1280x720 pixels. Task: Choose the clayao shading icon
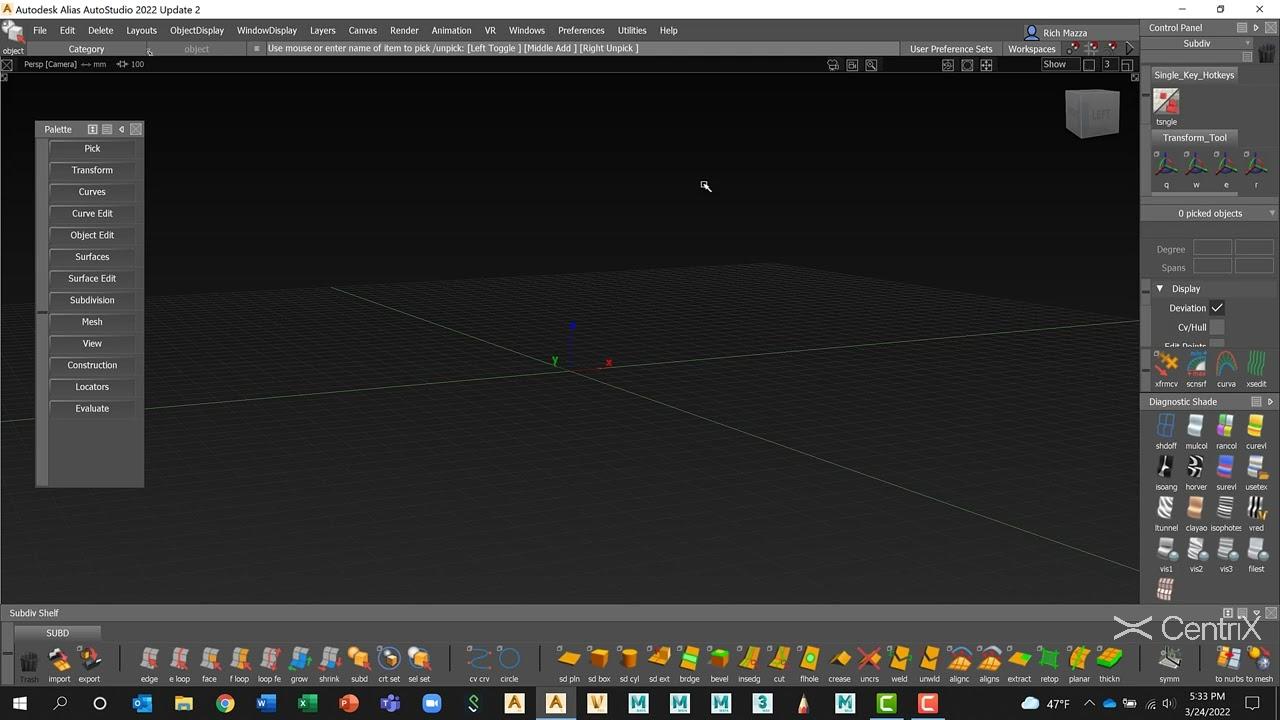coord(1196,509)
